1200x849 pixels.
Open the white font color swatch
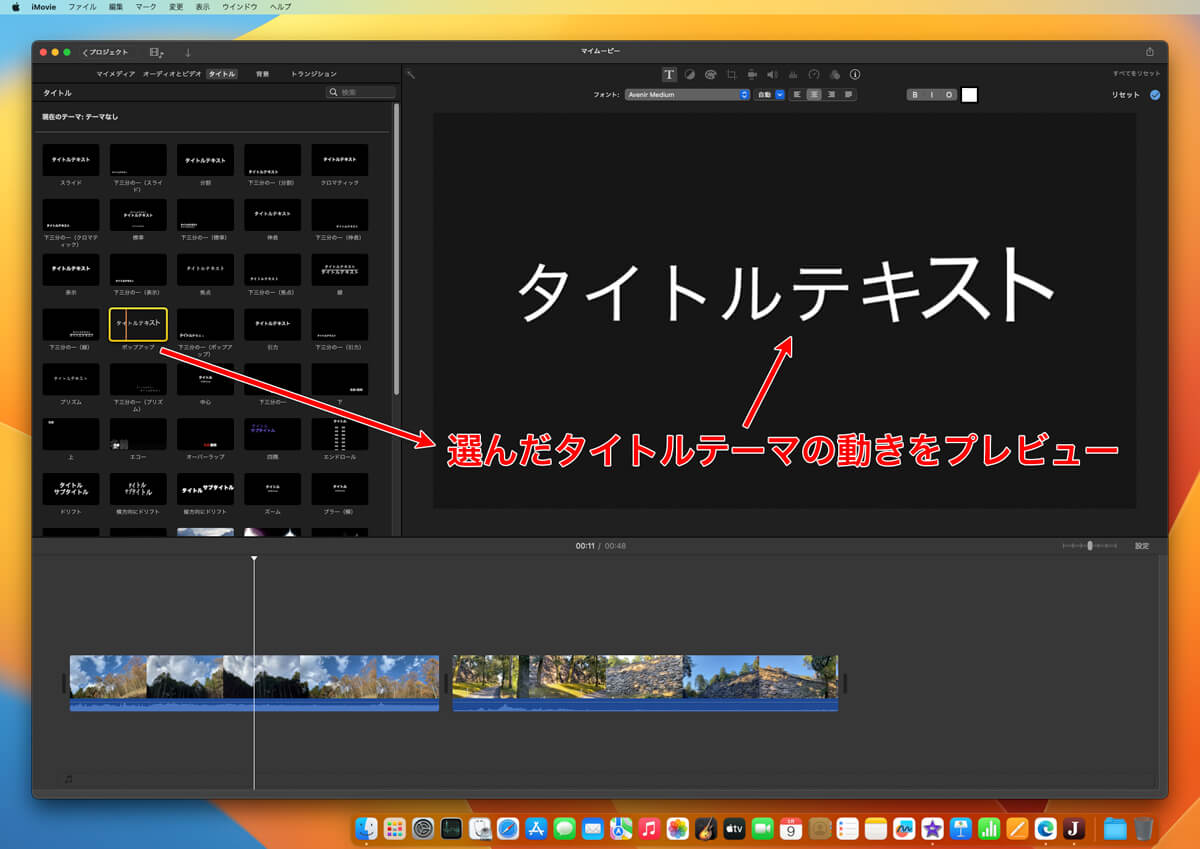969,95
